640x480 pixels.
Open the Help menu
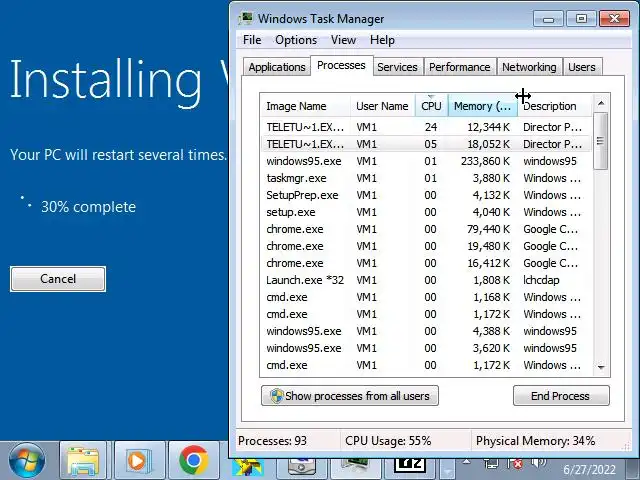(382, 40)
